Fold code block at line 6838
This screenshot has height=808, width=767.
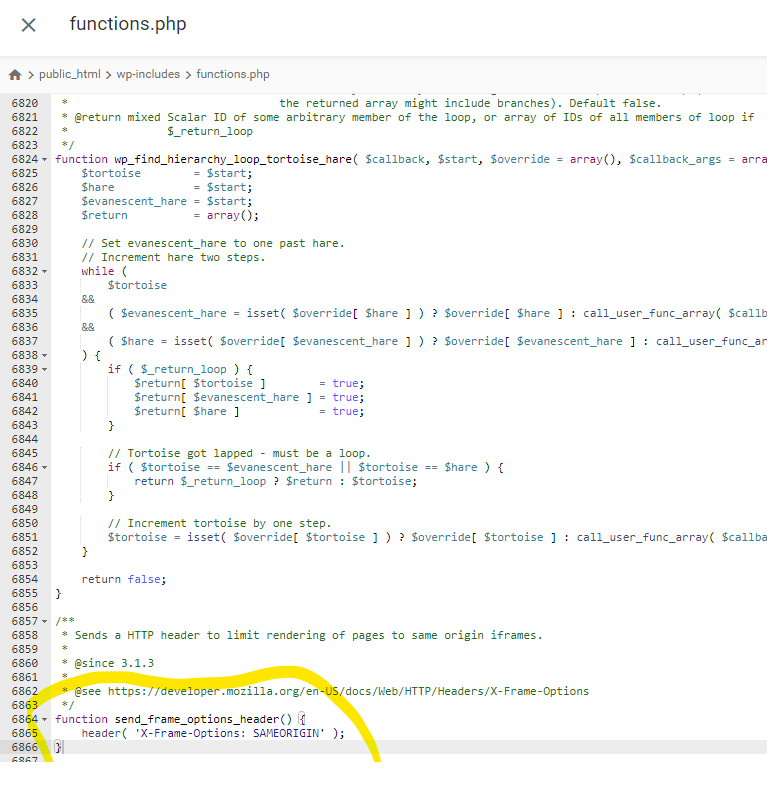point(44,355)
